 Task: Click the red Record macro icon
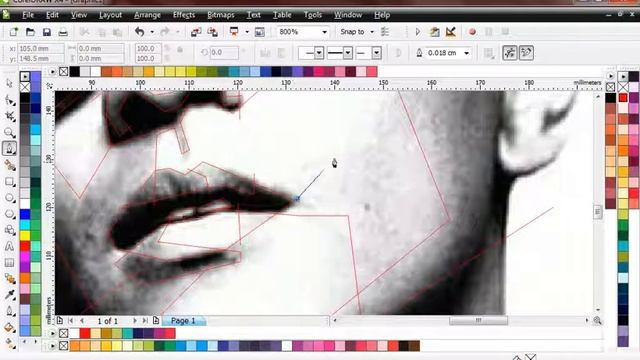(472, 32)
